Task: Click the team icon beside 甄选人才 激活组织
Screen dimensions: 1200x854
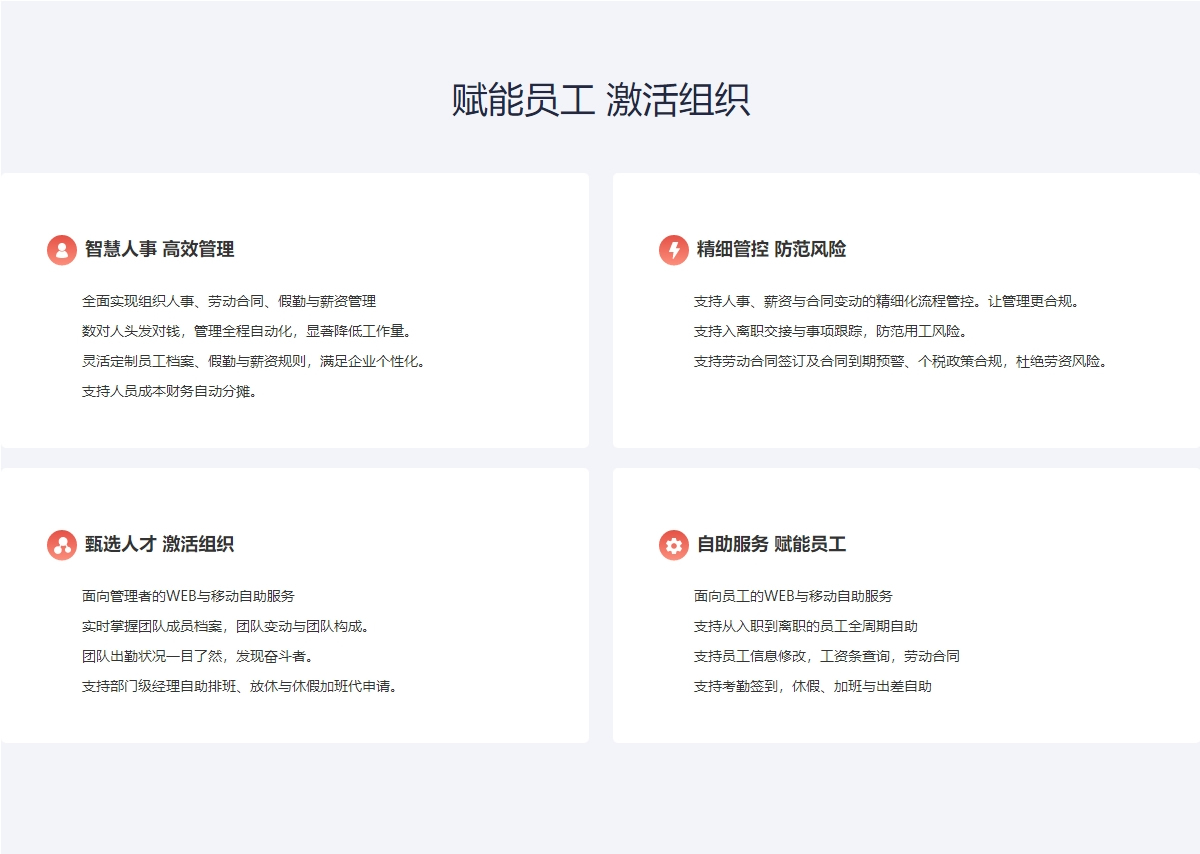Action: coord(62,545)
